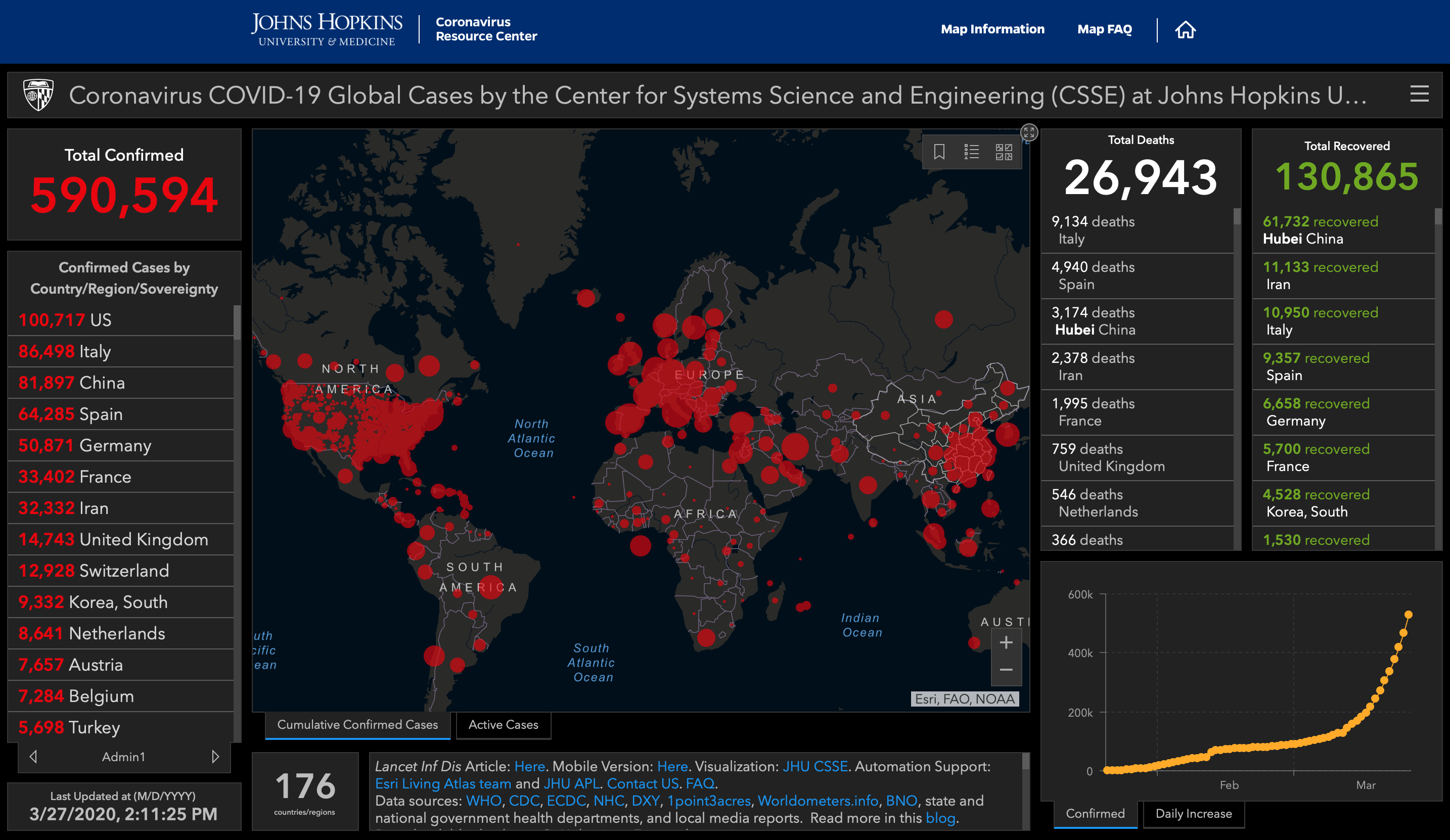The image size is (1450, 840).
Task: Open the basemap gallery grid icon
Action: [x=1004, y=152]
